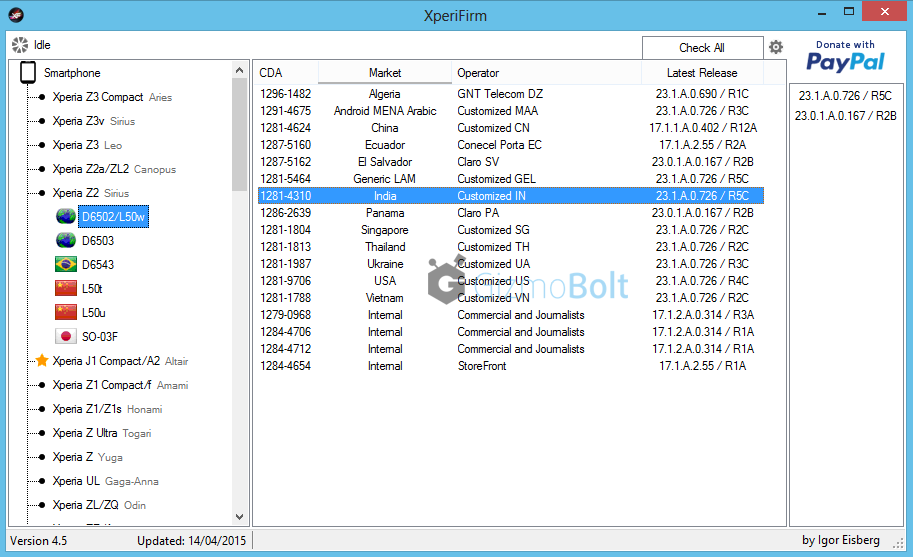Viewport: 913px width, 557px height.
Task: Expand Xperia ZL/ZQ Odin node
Action: (99, 505)
